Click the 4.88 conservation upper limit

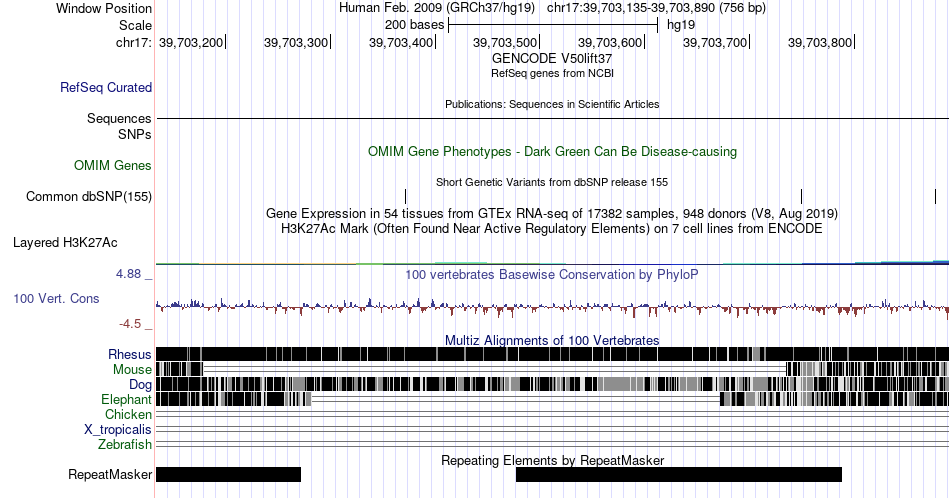tap(128, 274)
